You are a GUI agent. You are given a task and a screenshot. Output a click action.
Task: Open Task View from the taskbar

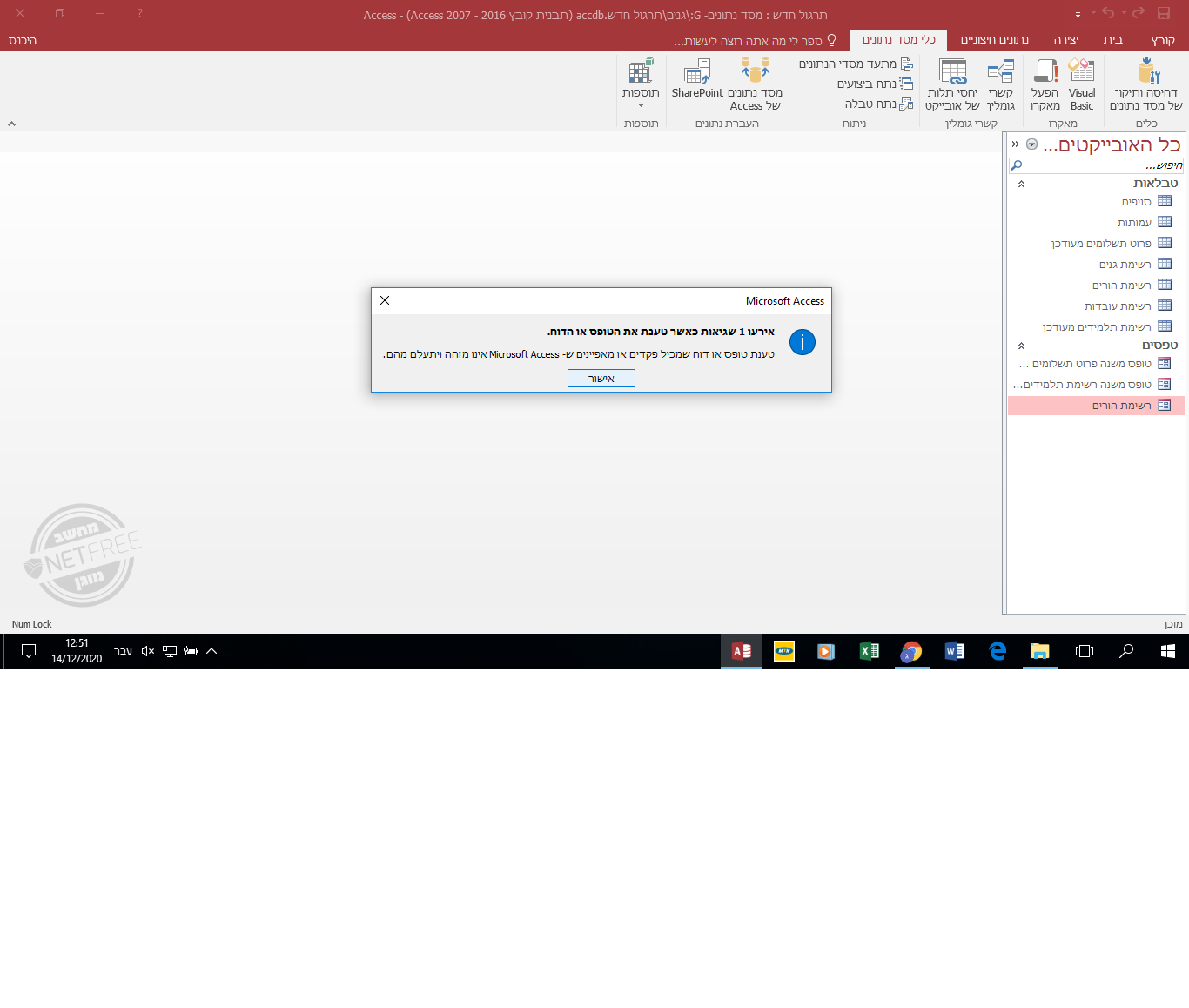[1084, 651]
